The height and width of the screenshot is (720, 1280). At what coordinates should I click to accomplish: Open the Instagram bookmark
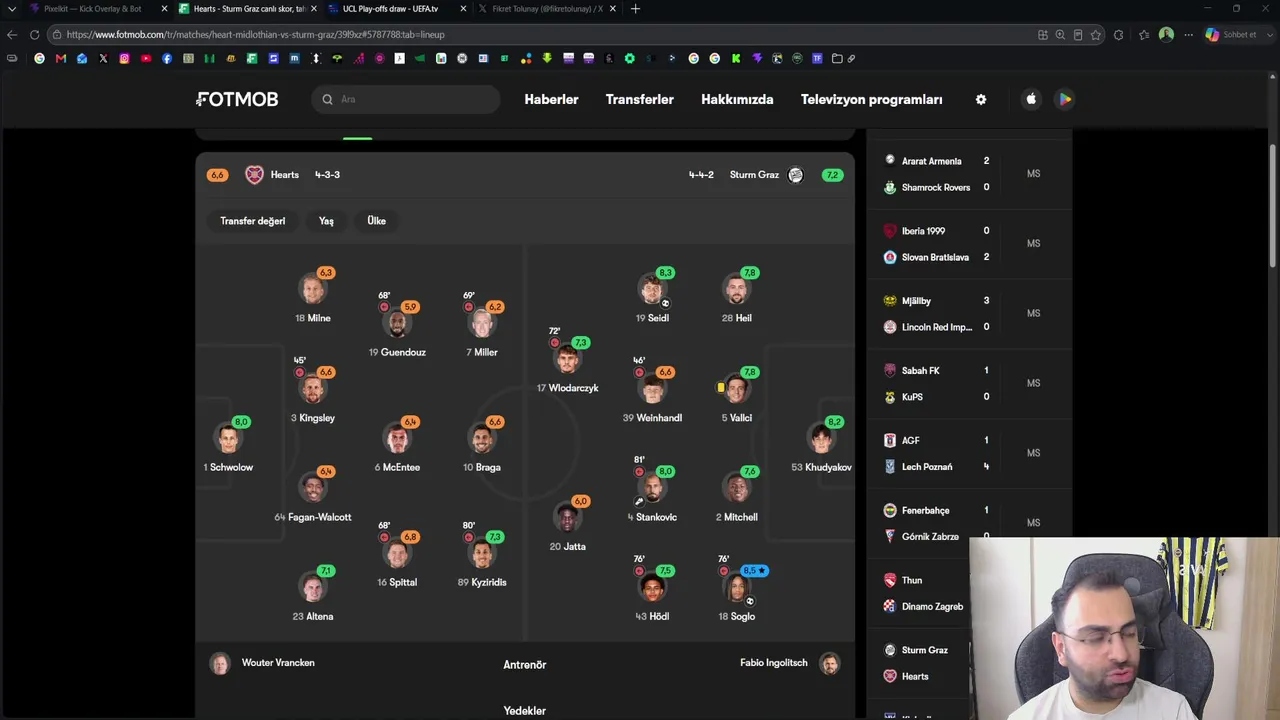coord(124,58)
